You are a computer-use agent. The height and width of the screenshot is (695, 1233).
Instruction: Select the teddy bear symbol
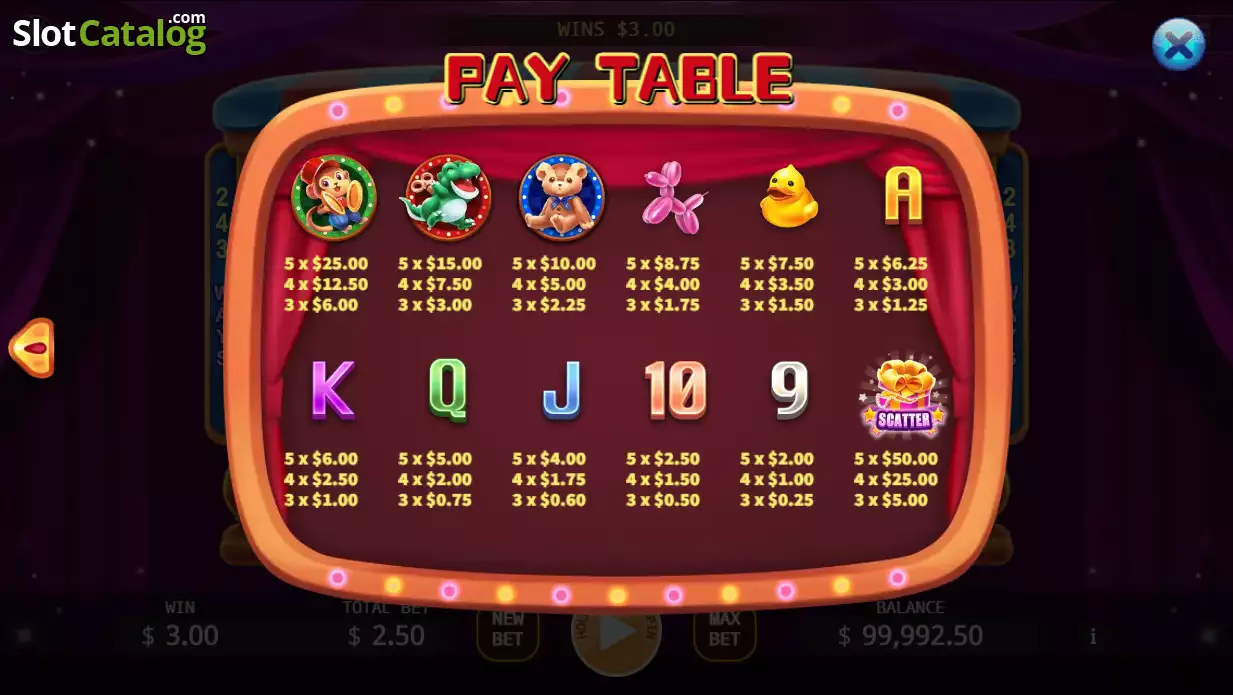pyautogui.click(x=561, y=197)
